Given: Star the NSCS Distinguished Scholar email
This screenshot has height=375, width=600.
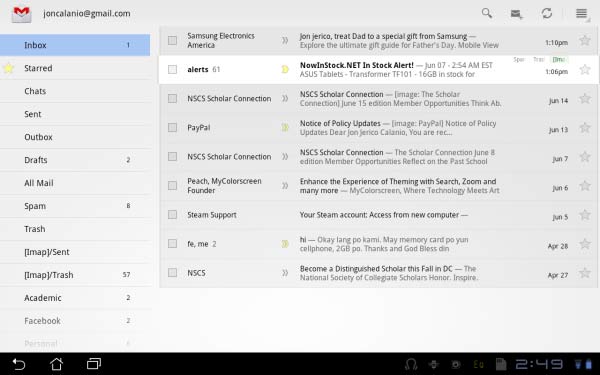Looking at the screenshot, I should (585, 273).
